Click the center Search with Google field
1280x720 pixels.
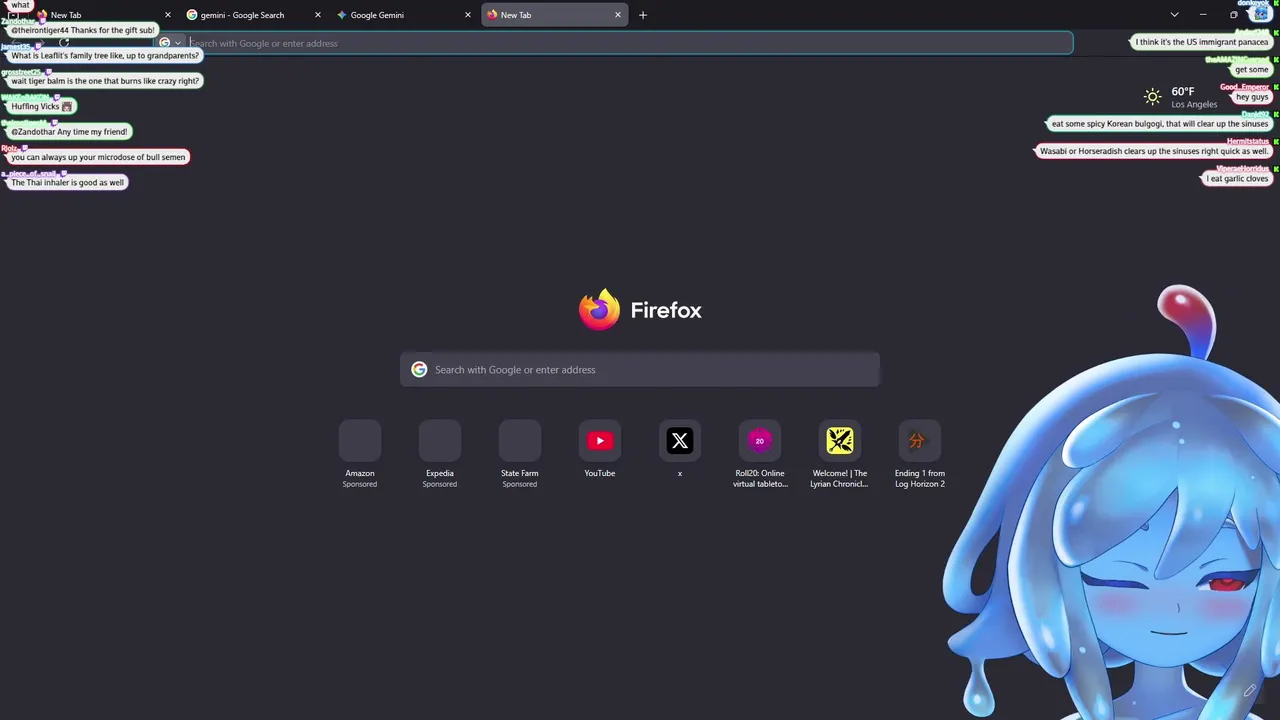(x=640, y=370)
